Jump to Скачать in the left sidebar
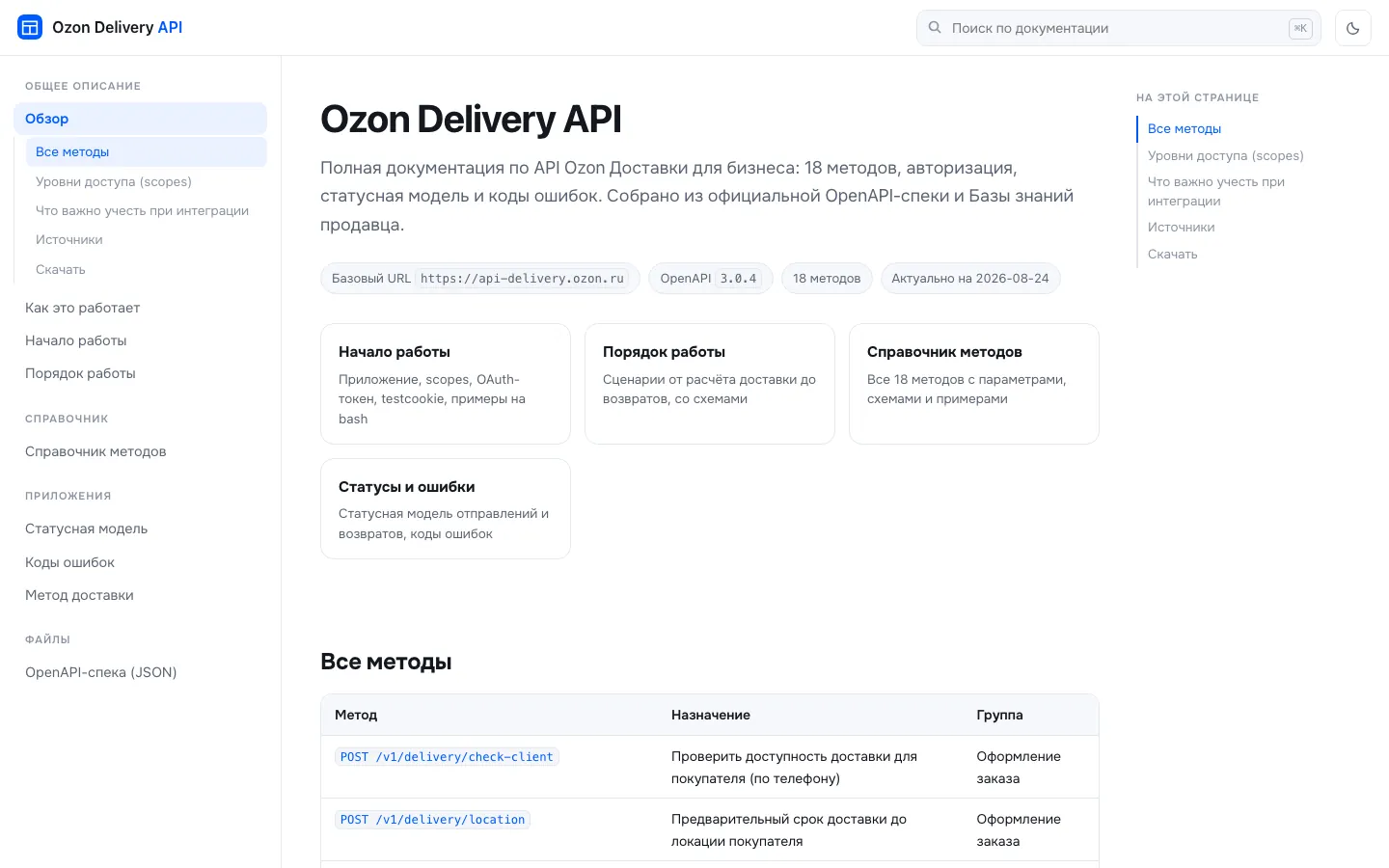1389x868 pixels. coord(61,269)
